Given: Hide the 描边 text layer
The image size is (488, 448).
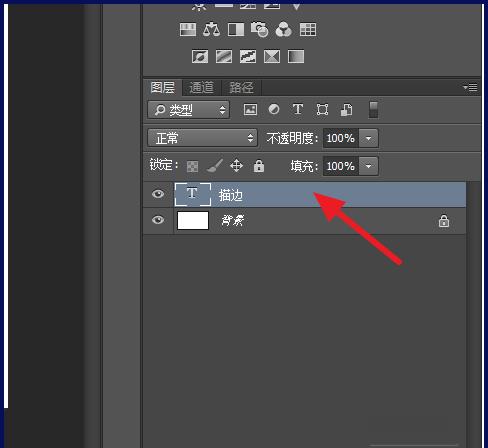Looking at the screenshot, I should click(158, 194).
